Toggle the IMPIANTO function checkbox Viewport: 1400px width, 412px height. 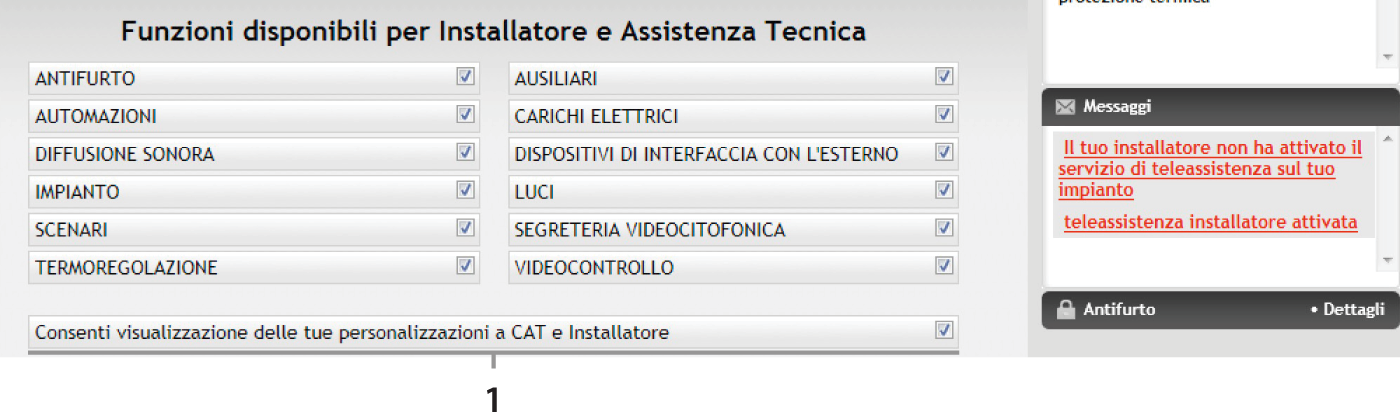click(x=465, y=190)
